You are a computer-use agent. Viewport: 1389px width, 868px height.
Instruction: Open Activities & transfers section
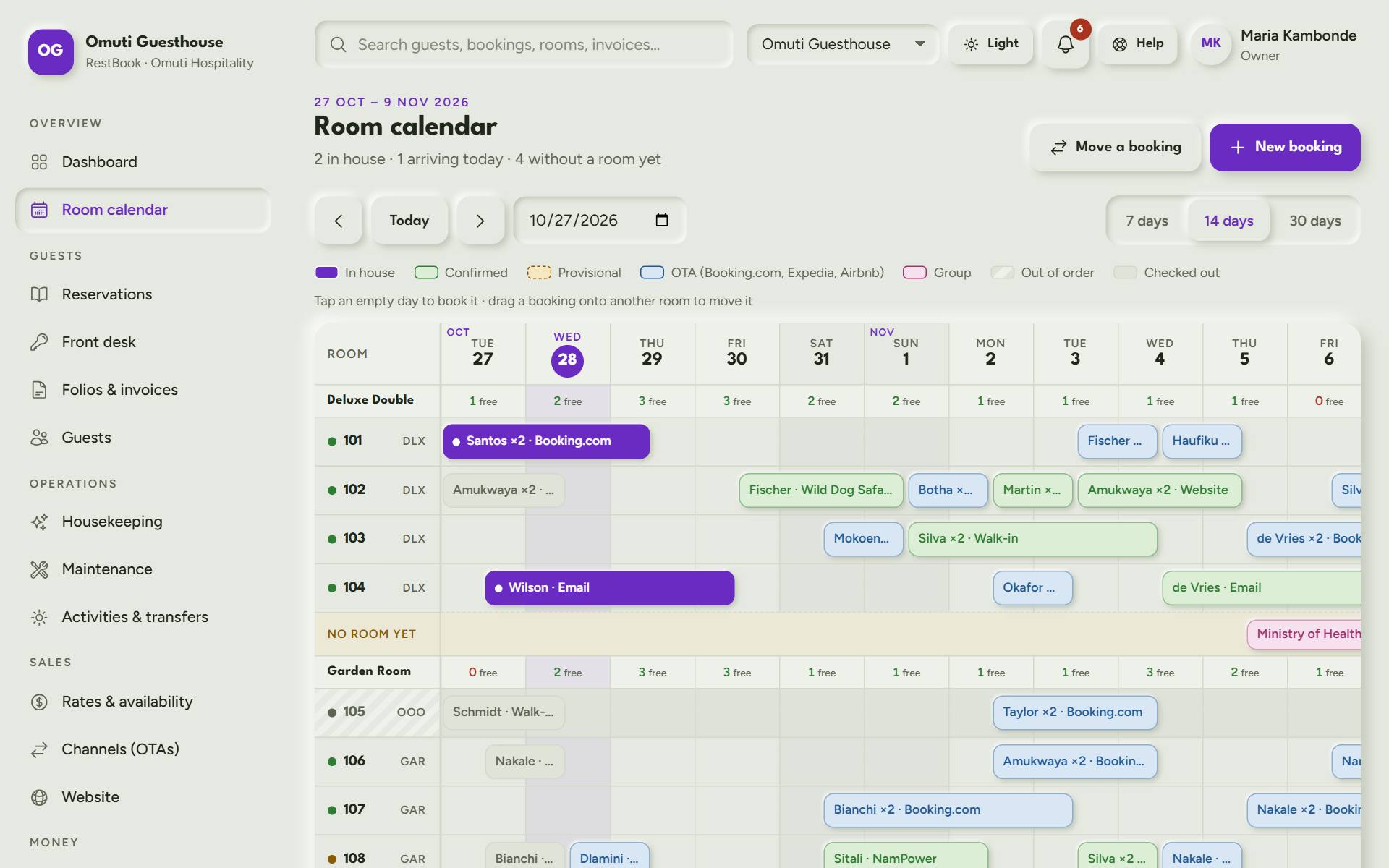pyautogui.click(x=143, y=617)
